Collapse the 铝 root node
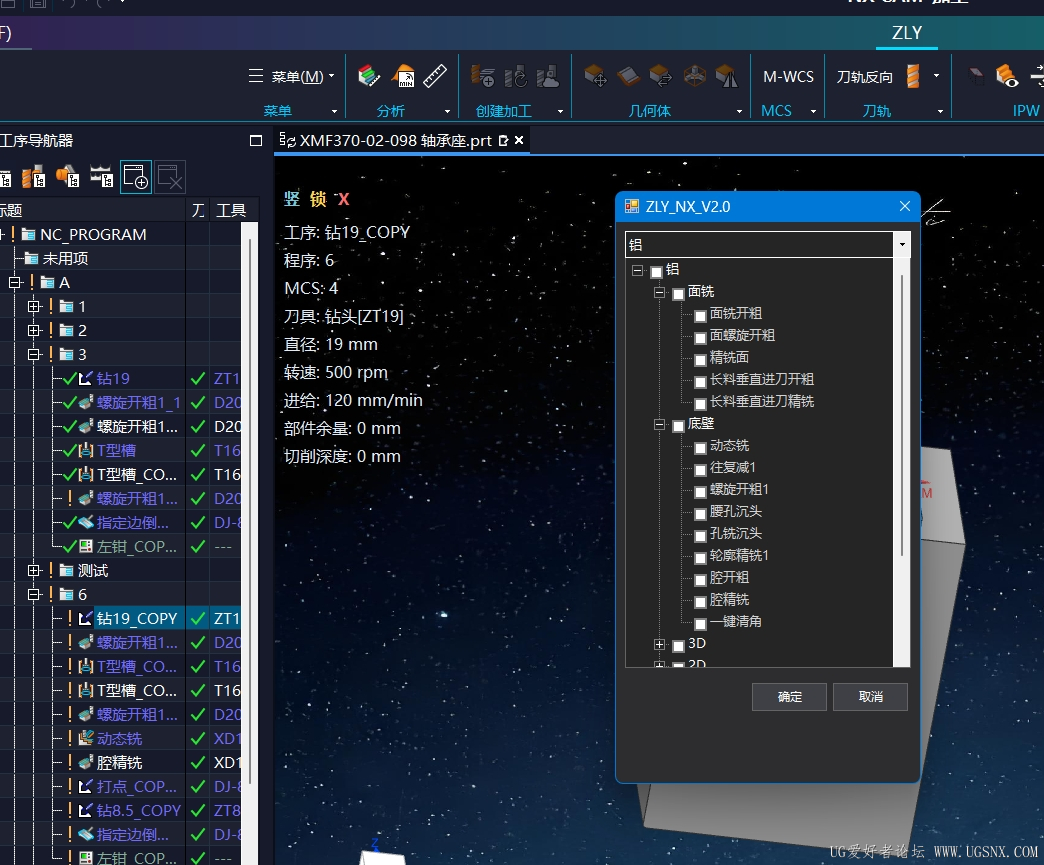The image size is (1044, 865). (x=637, y=270)
